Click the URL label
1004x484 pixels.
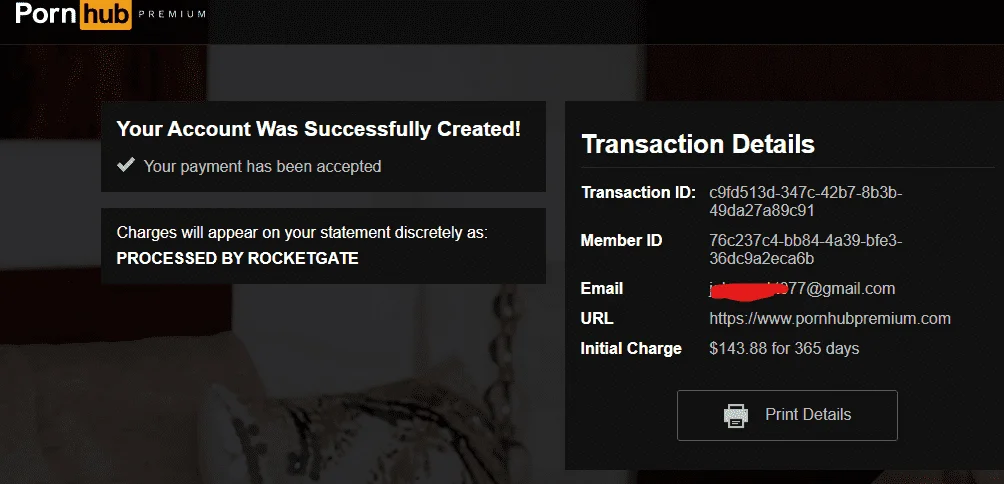coord(597,318)
